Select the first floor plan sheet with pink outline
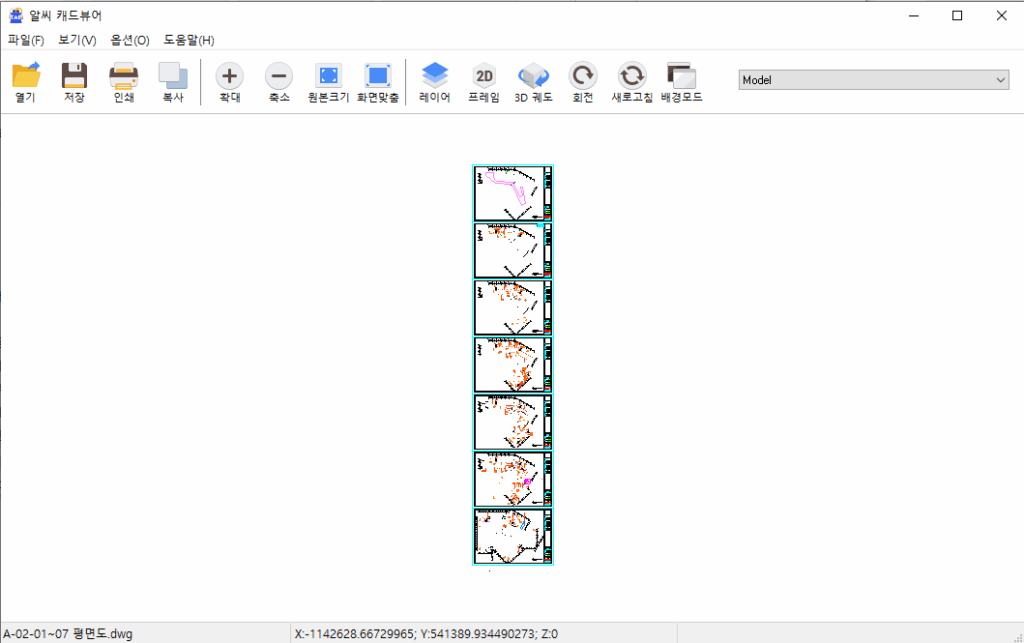Screen dimensions: 1024x643 513,193
